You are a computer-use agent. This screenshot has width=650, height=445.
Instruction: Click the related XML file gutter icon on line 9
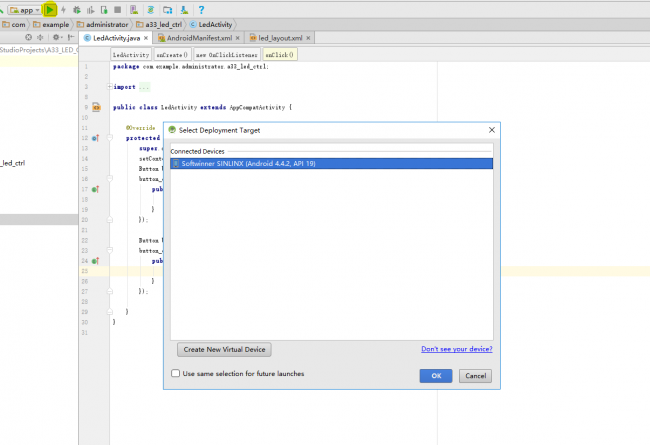click(96, 107)
